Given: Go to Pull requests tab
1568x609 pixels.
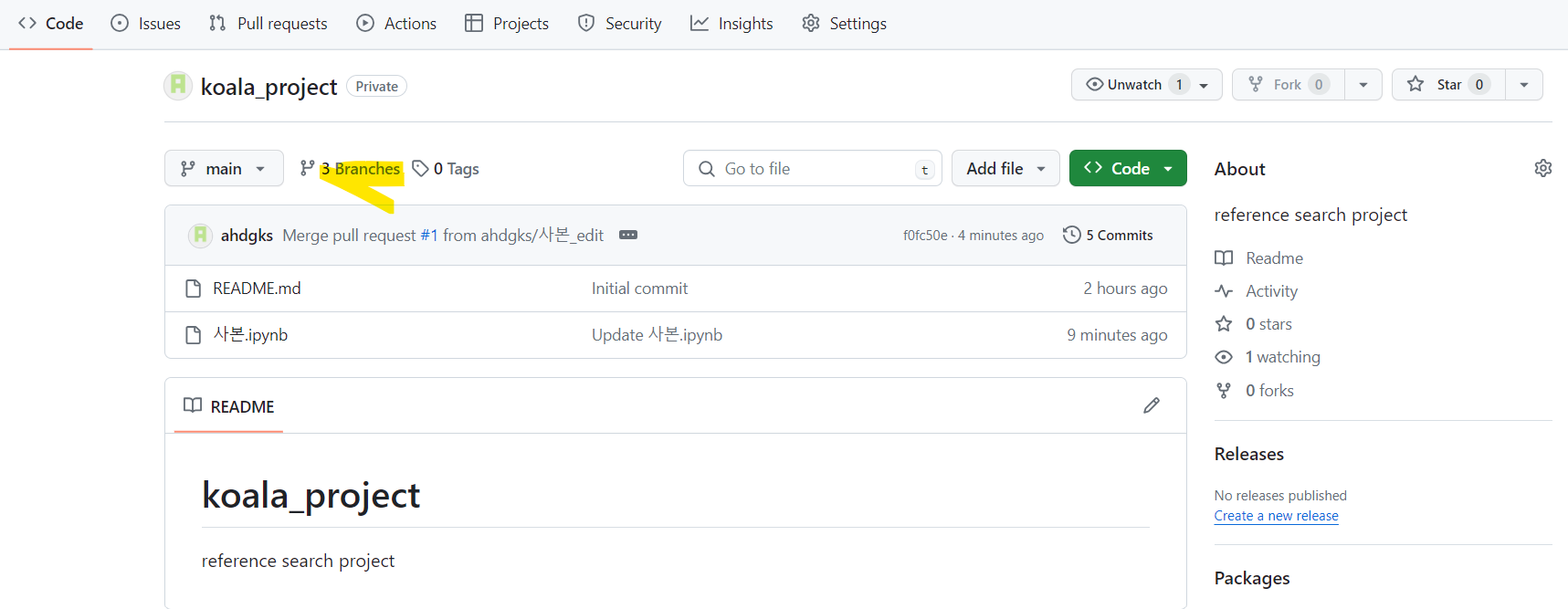Looking at the screenshot, I should click(268, 24).
